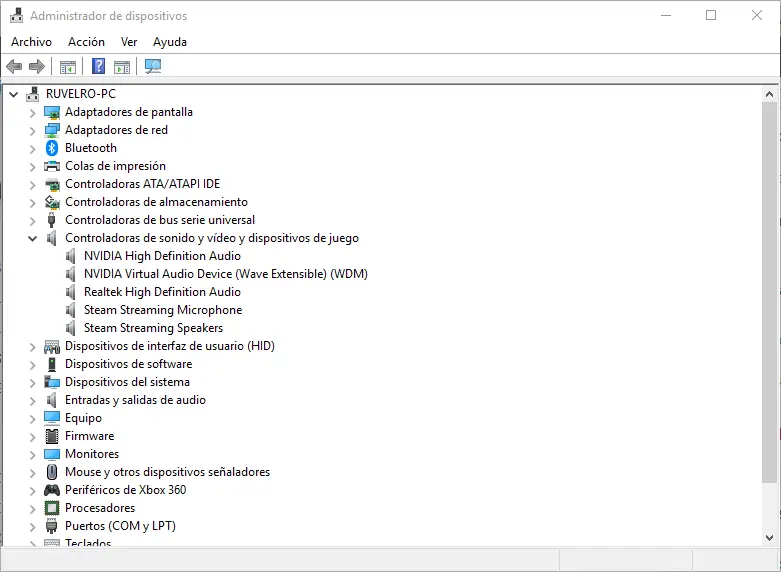This screenshot has width=781, height=572.
Task: Collapse Controladoras de sonido y vídeo category
Action: 32,239
